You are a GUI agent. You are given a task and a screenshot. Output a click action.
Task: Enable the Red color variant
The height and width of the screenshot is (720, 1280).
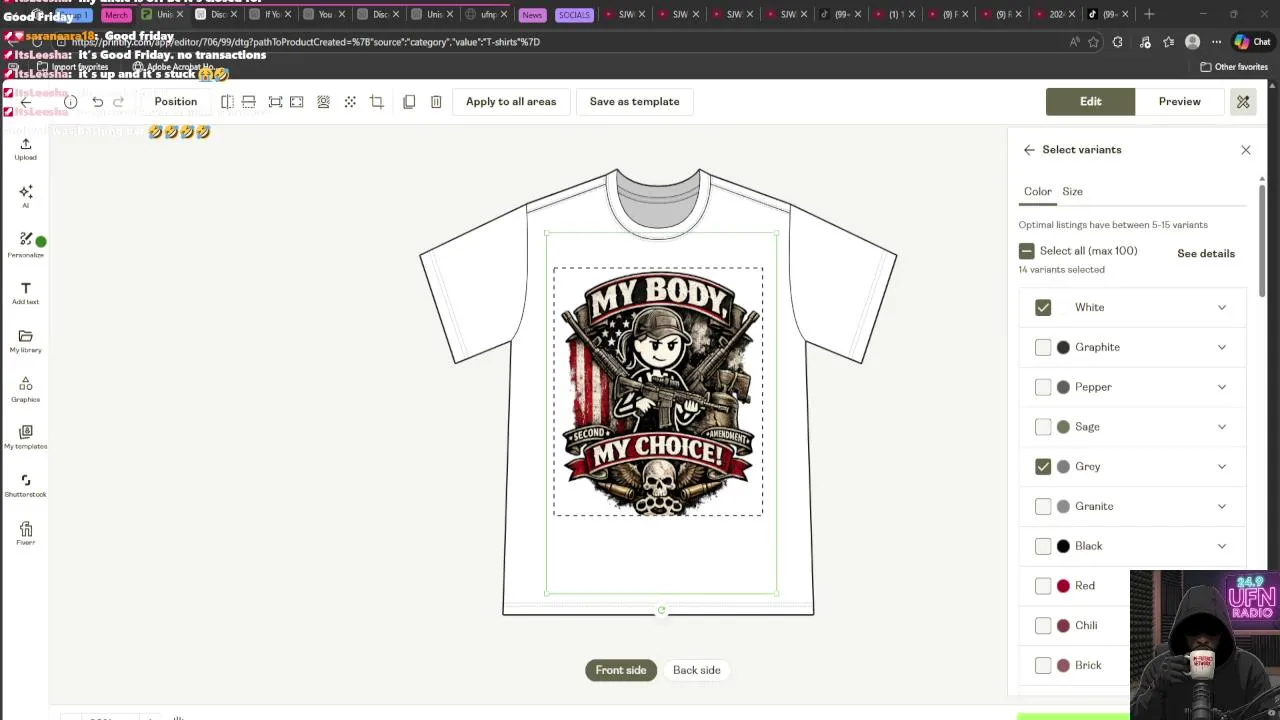[1043, 586]
